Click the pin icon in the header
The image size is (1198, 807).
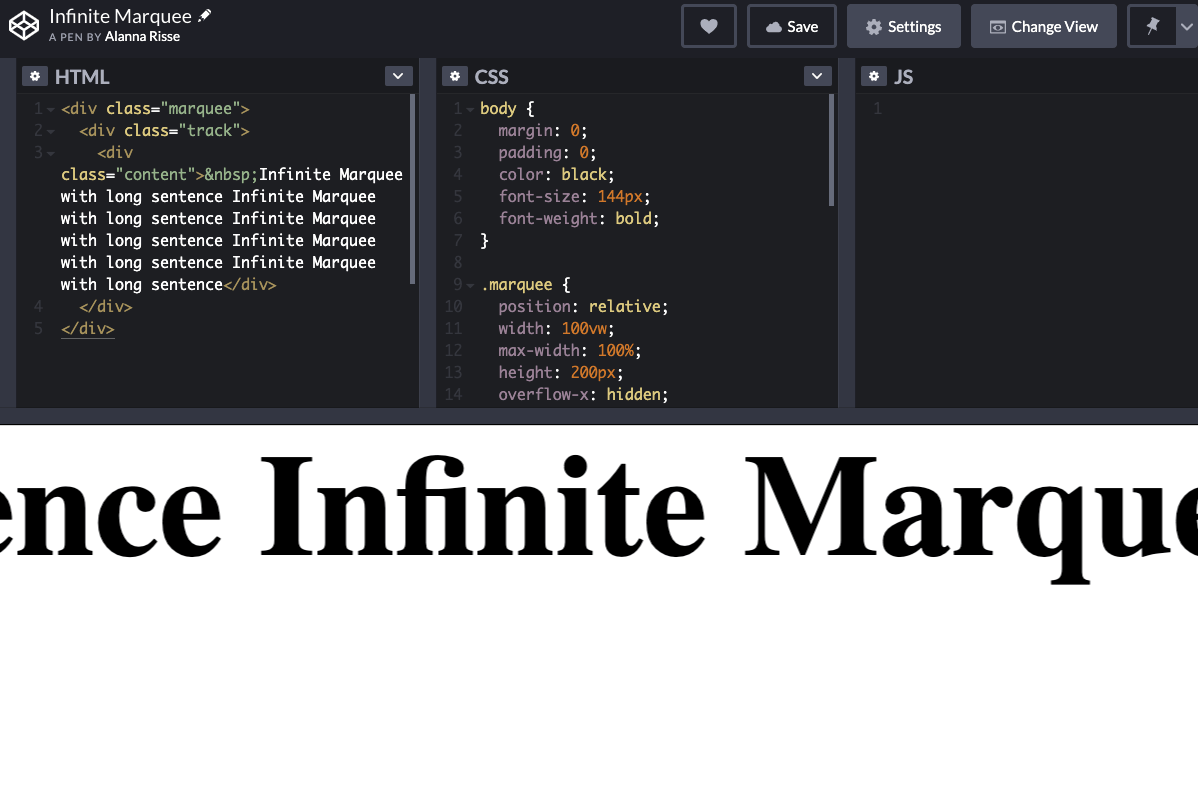(x=1152, y=27)
